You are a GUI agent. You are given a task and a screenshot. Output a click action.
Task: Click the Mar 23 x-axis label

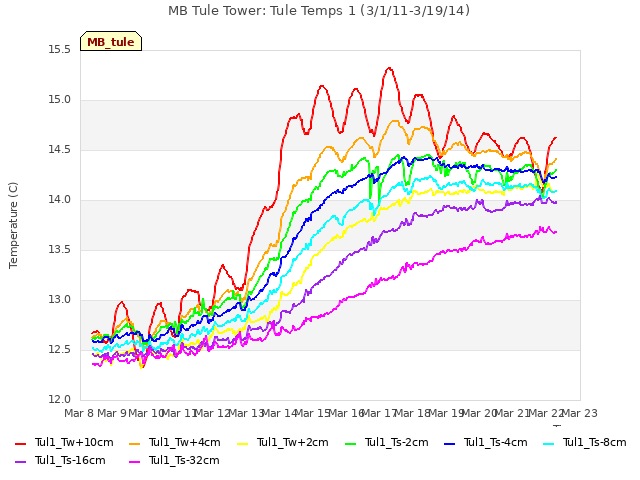pyautogui.click(x=580, y=413)
